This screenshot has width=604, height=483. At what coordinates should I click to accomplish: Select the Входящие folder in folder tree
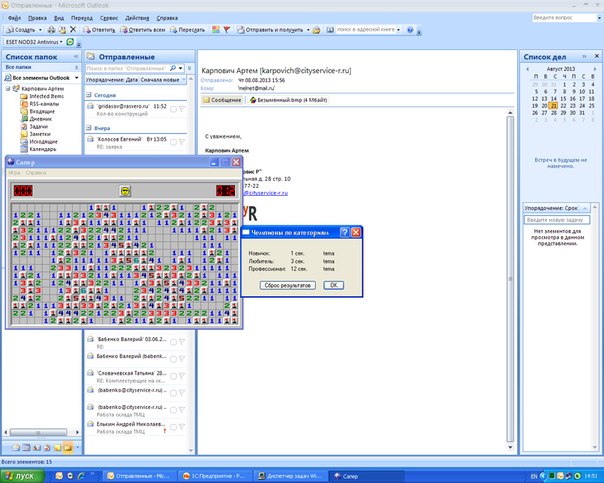tap(42, 112)
